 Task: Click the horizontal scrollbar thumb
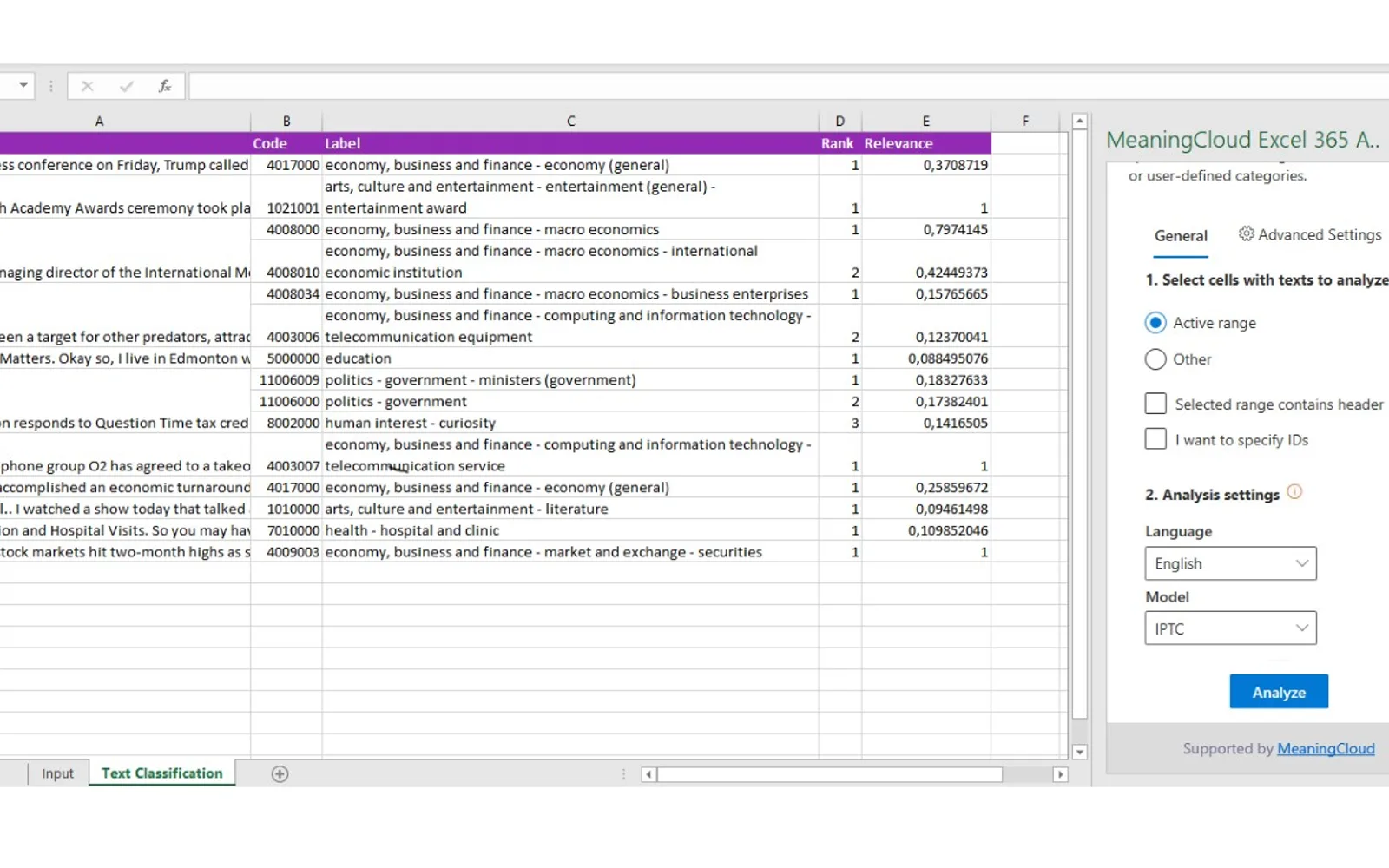tap(830, 774)
